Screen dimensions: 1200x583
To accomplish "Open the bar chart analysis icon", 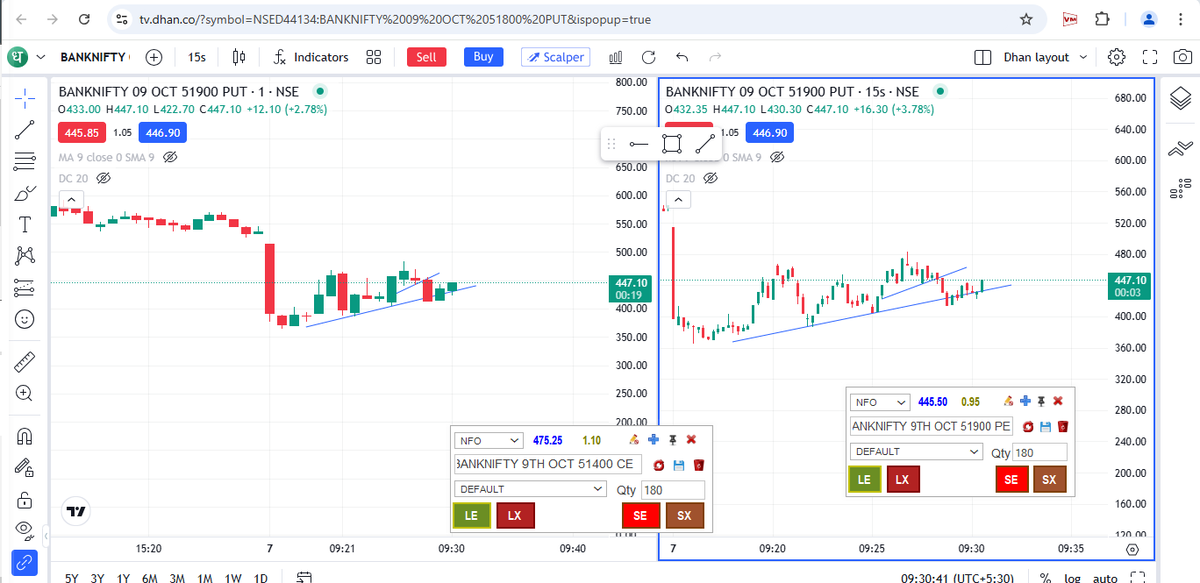I will 617,57.
